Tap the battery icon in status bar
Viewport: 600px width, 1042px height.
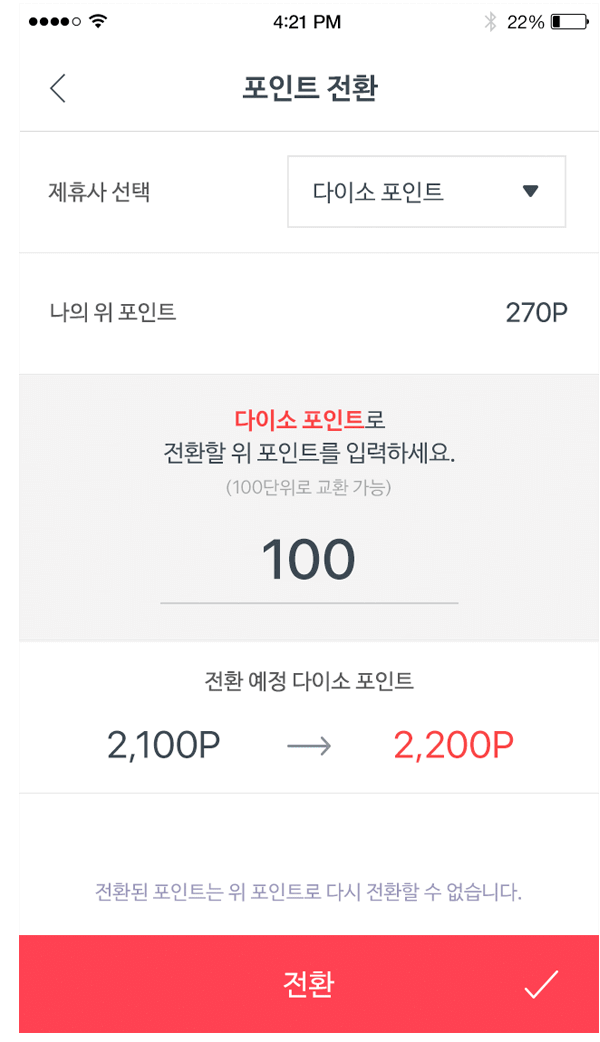pos(569,22)
